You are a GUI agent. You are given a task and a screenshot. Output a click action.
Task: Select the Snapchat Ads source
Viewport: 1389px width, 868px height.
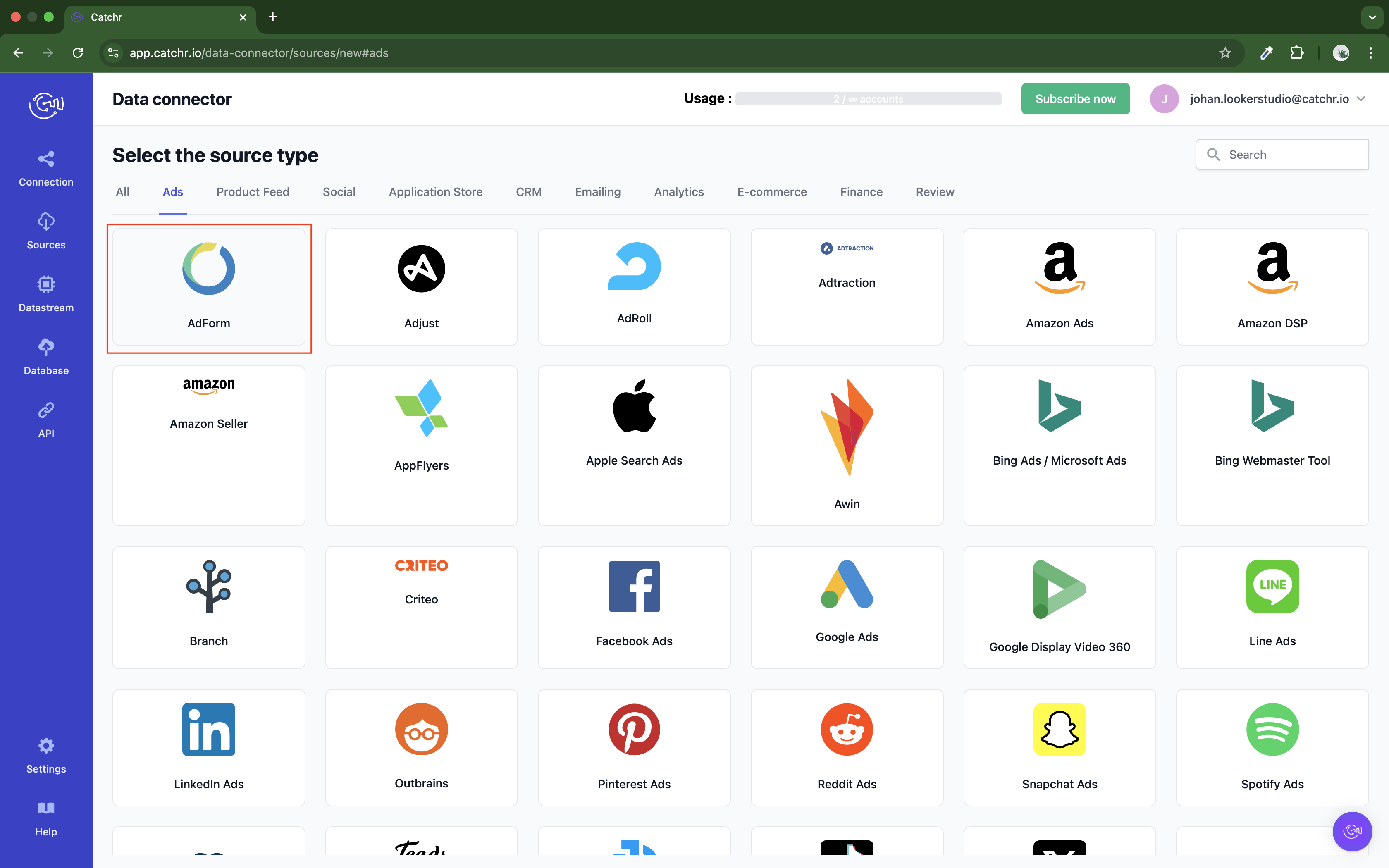pos(1060,747)
